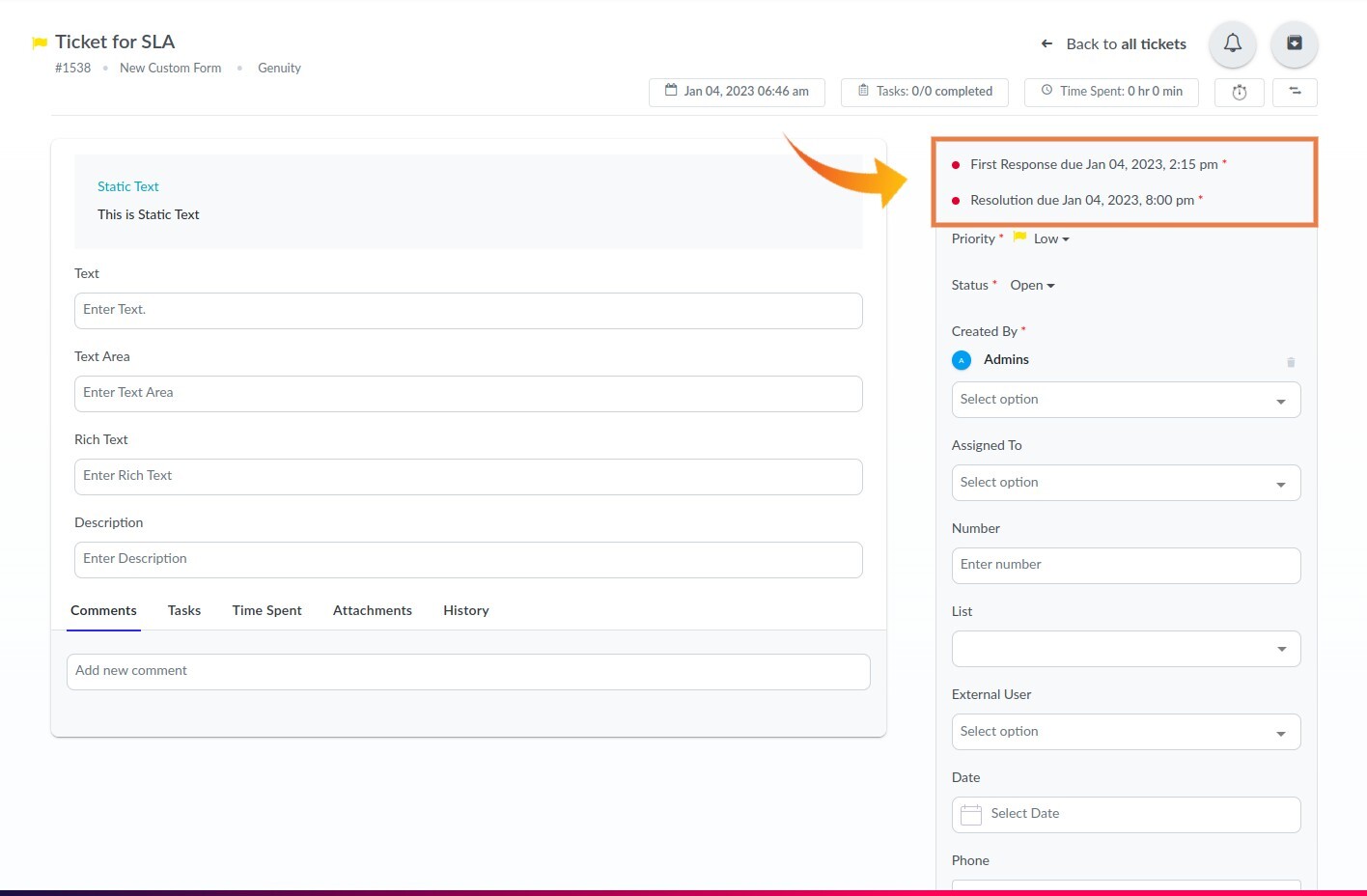Switch to the Tasks tab
This screenshot has height=896, width=1367.
click(x=184, y=611)
